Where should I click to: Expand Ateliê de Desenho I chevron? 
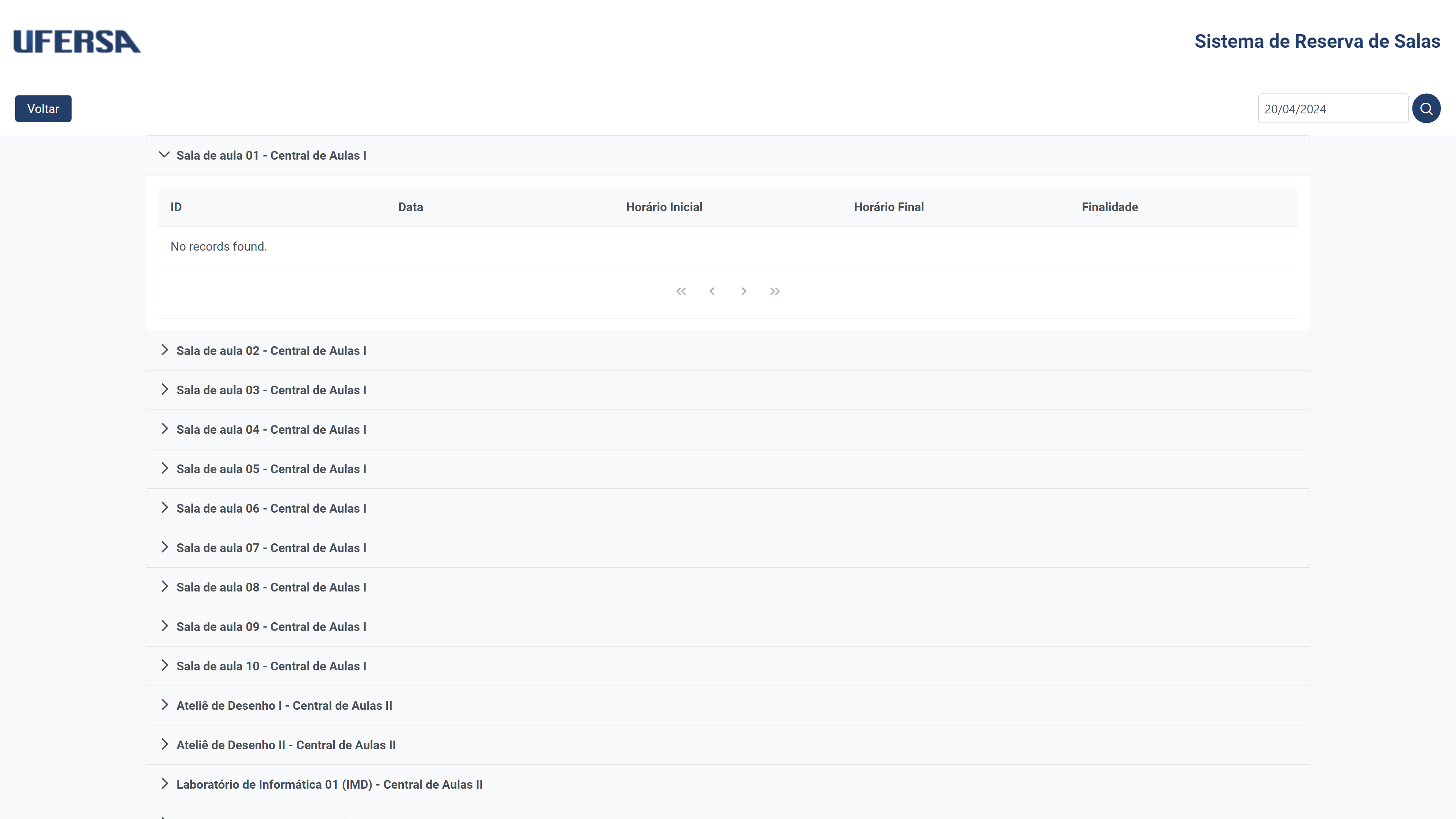coord(165,705)
